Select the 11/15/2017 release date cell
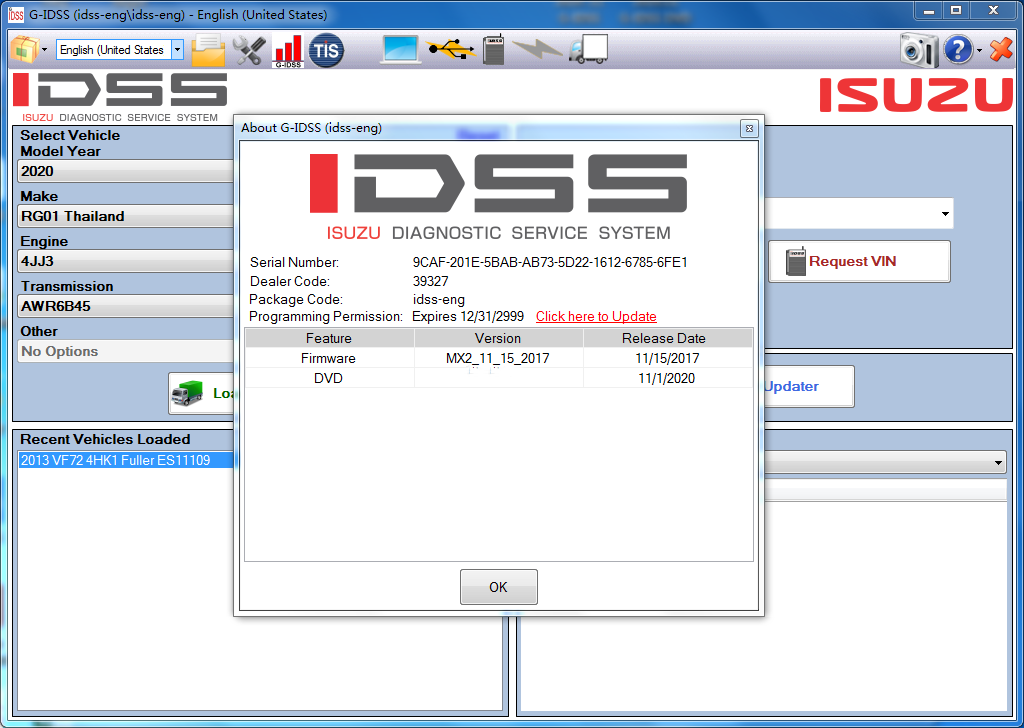 click(667, 358)
